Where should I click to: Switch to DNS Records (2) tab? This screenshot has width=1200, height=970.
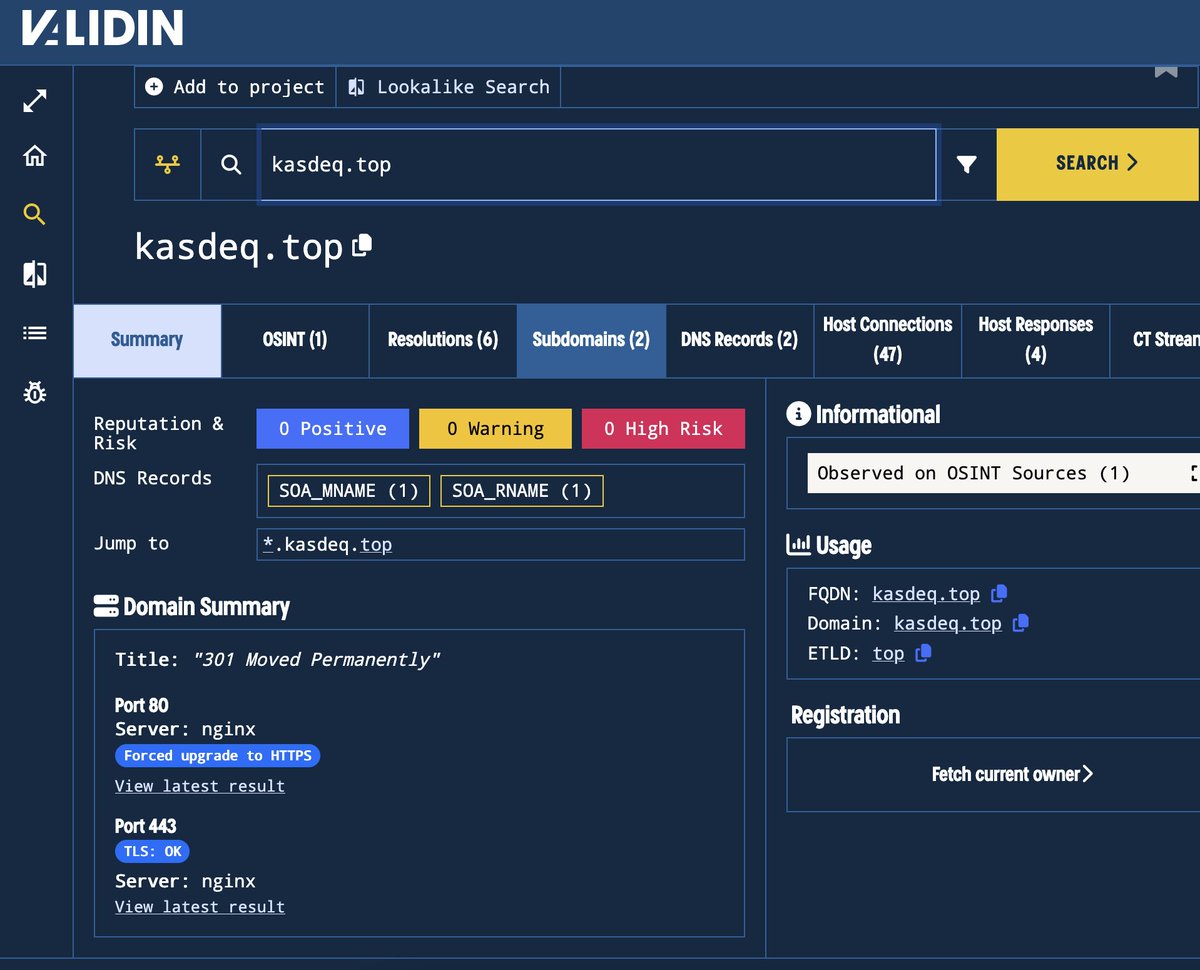[x=739, y=340]
